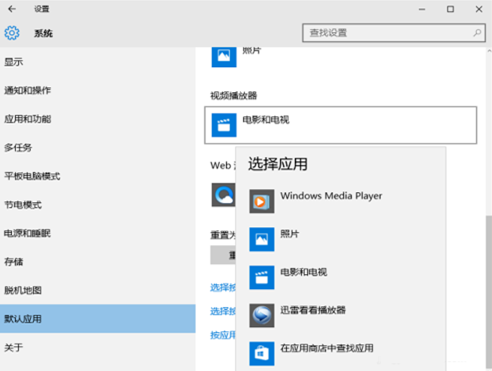Image resolution: width=492 pixels, height=371 pixels.
Task: Open 节电模式 settings page
Action: [98, 205]
